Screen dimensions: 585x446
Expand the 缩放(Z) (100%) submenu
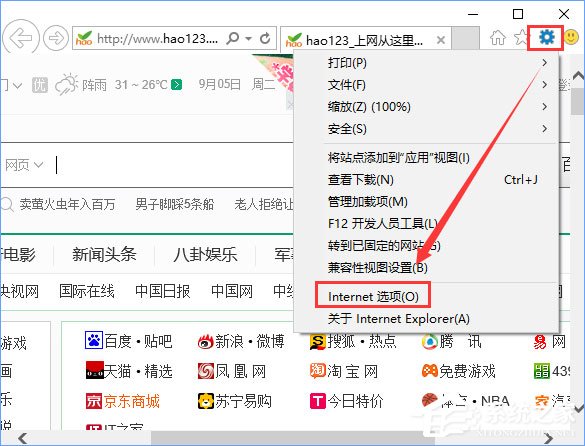(x=426, y=107)
